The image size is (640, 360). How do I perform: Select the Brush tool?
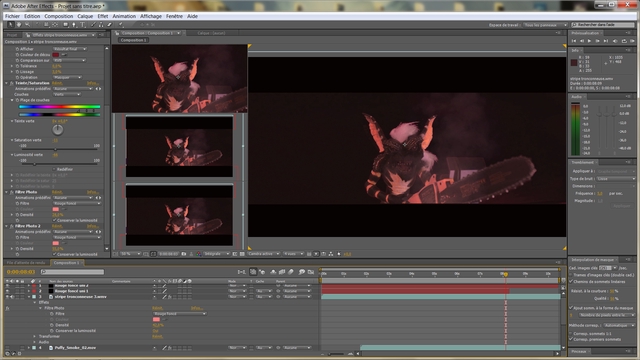(93, 24)
